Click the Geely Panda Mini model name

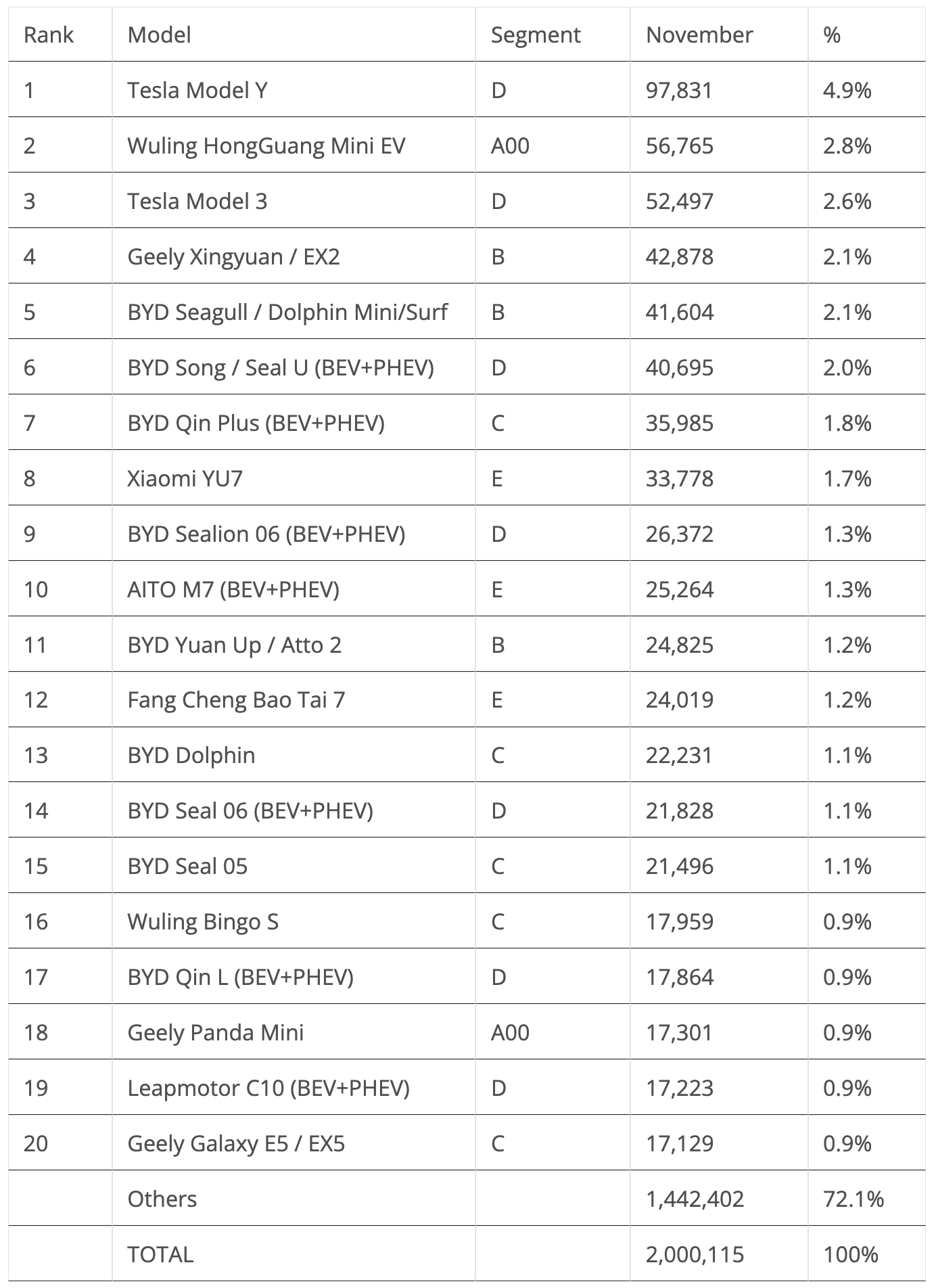click(x=216, y=1033)
